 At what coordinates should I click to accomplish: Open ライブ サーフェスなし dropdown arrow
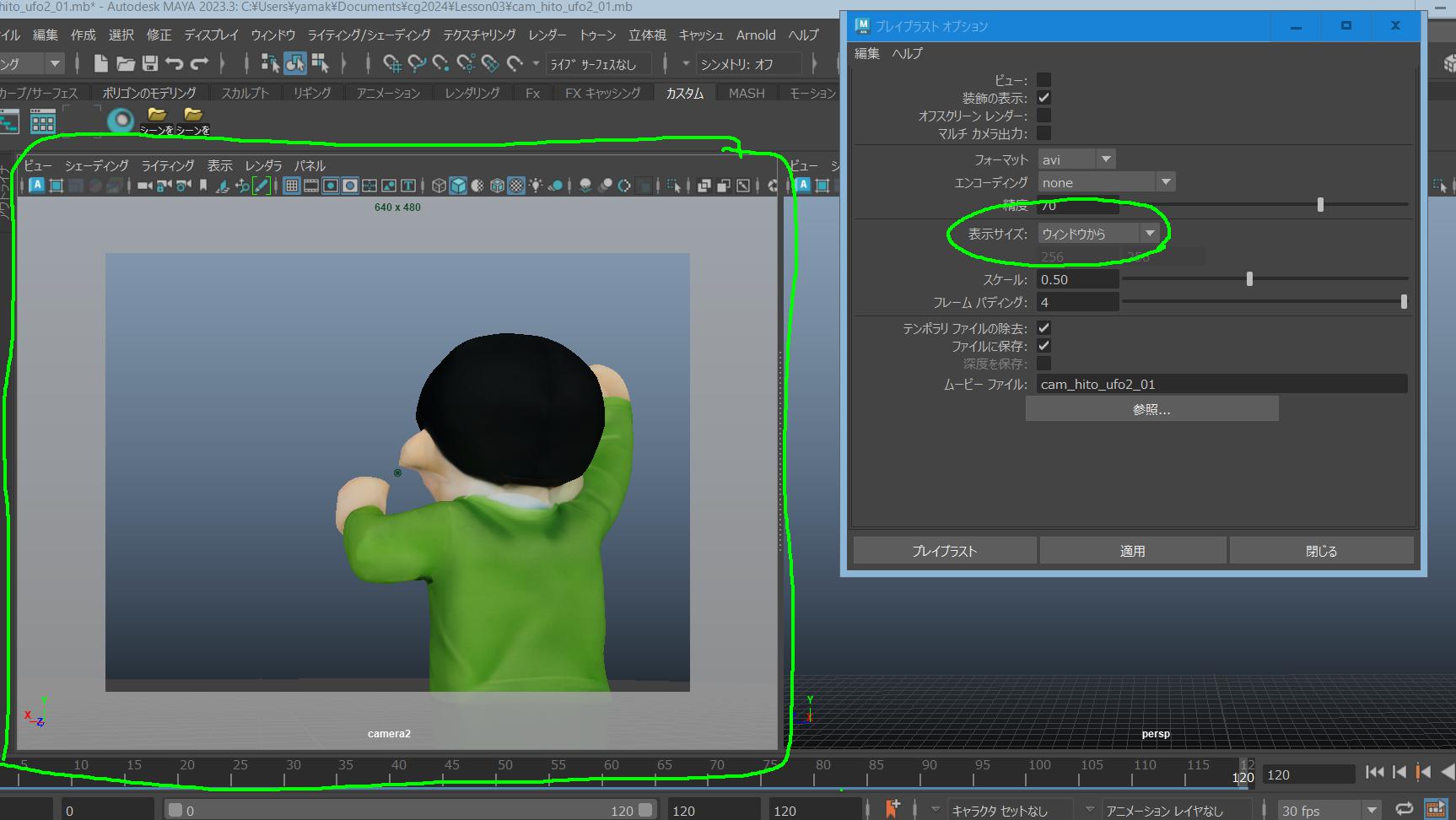point(535,63)
